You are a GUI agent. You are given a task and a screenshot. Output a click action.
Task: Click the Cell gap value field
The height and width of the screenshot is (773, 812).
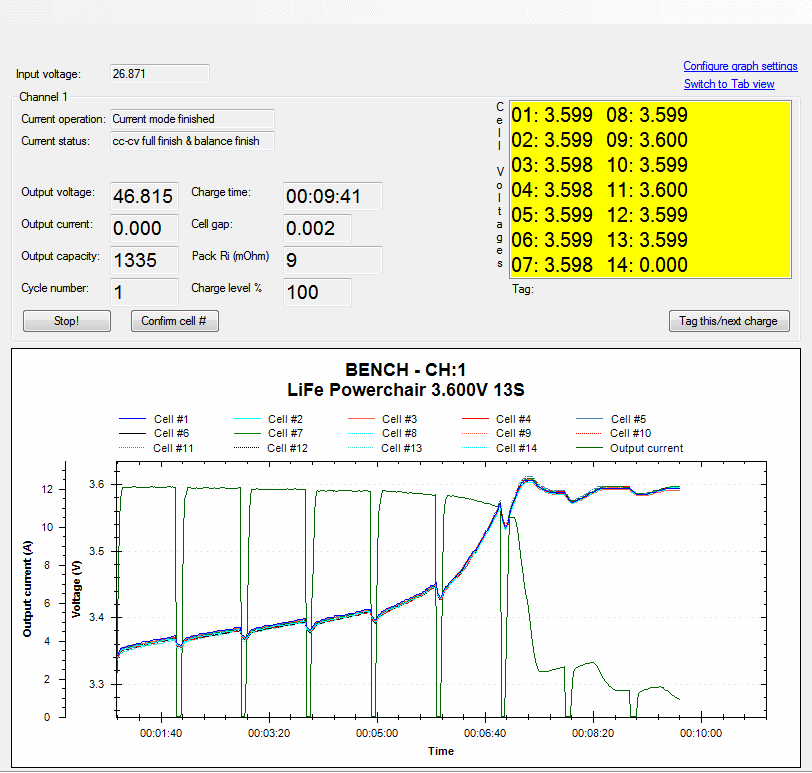point(317,228)
